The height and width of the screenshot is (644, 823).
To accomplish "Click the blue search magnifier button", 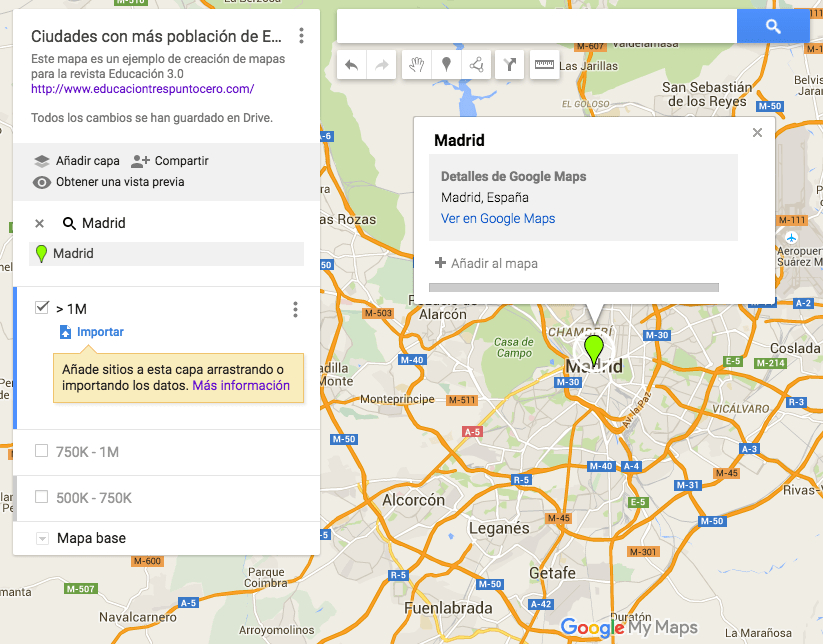I will (773, 26).
